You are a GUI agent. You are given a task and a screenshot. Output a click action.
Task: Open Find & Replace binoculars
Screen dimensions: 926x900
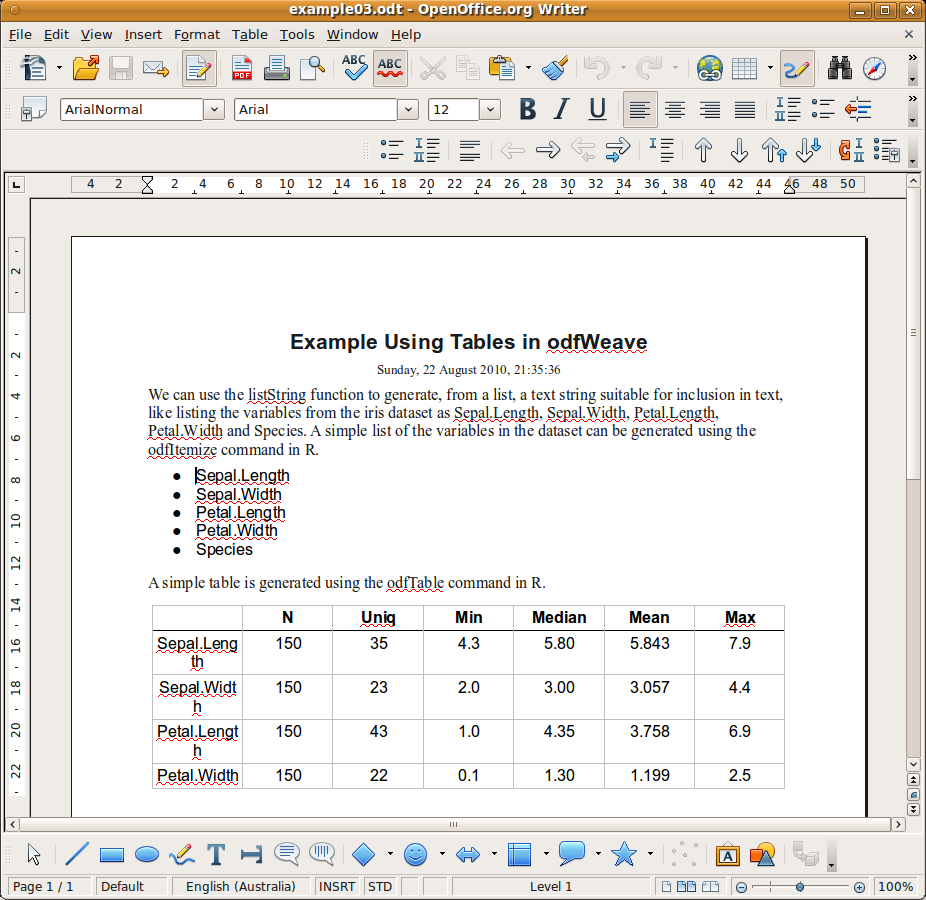point(839,68)
